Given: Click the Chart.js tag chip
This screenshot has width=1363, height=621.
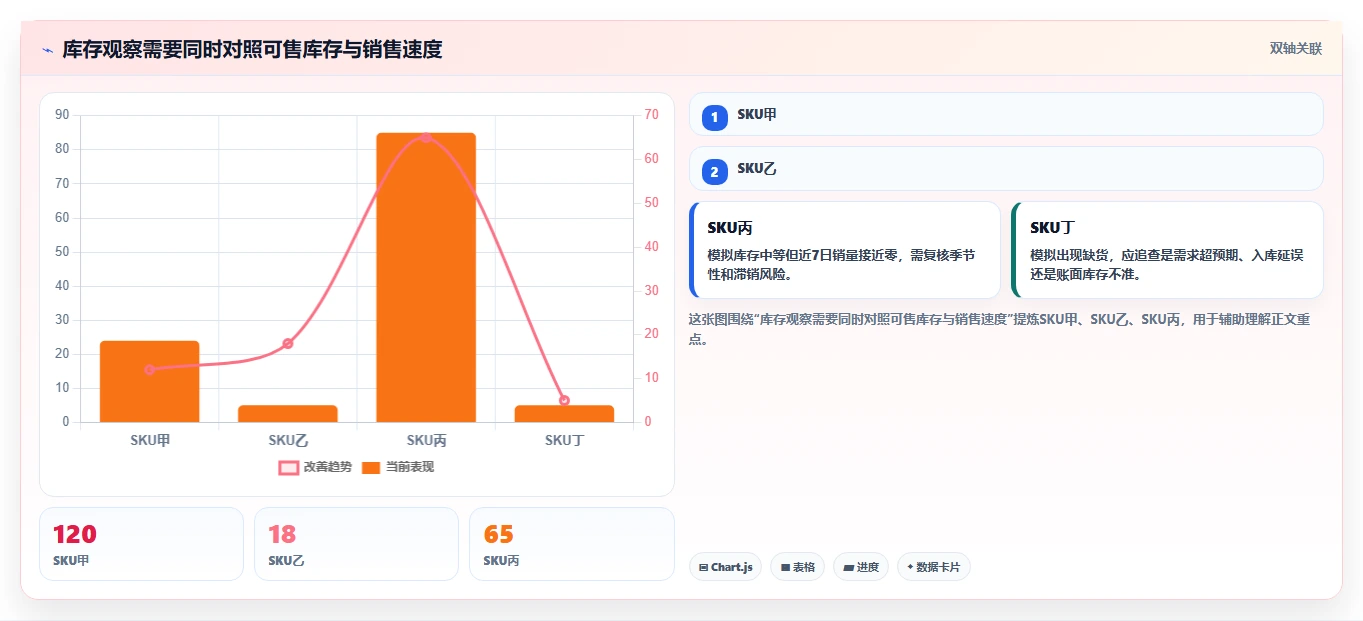Looking at the screenshot, I should pyautogui.click(x=725, y=567).
